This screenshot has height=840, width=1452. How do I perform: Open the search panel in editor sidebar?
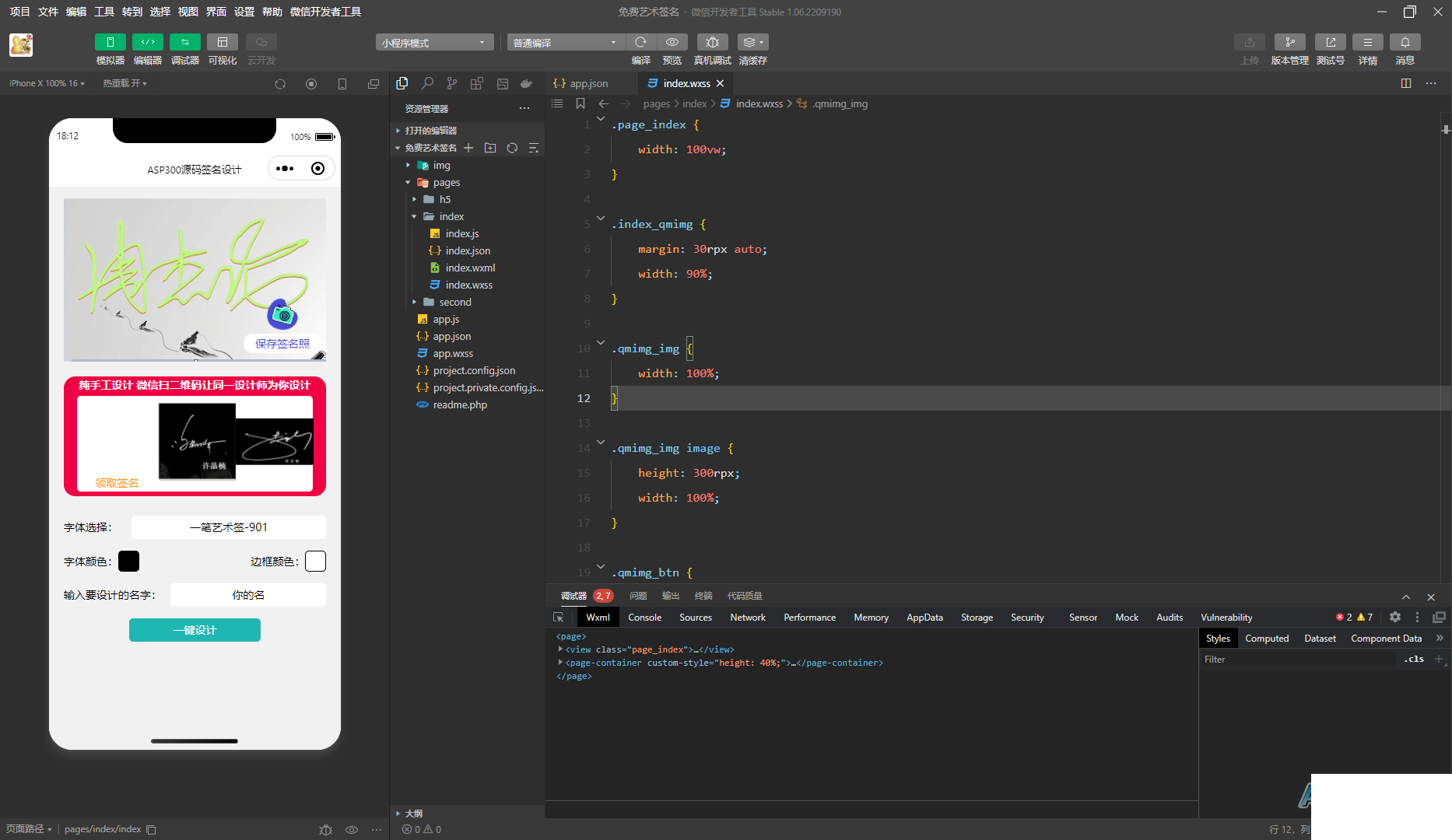(x=427, y=83)
